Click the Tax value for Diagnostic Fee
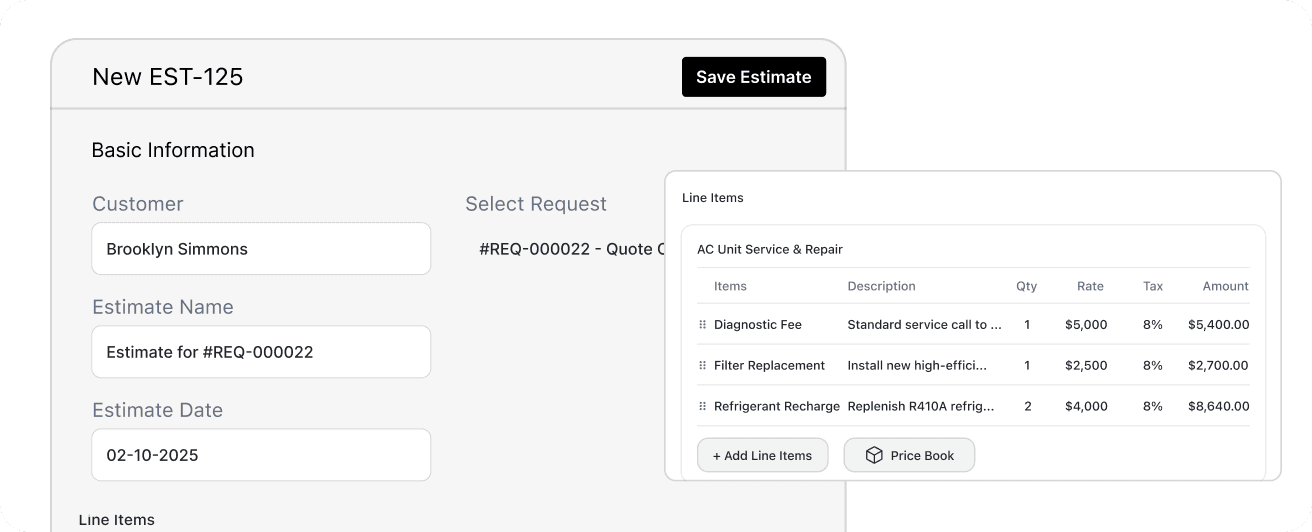The image size is (1312, 532). pyautogui.click(x=1152, y=325)
